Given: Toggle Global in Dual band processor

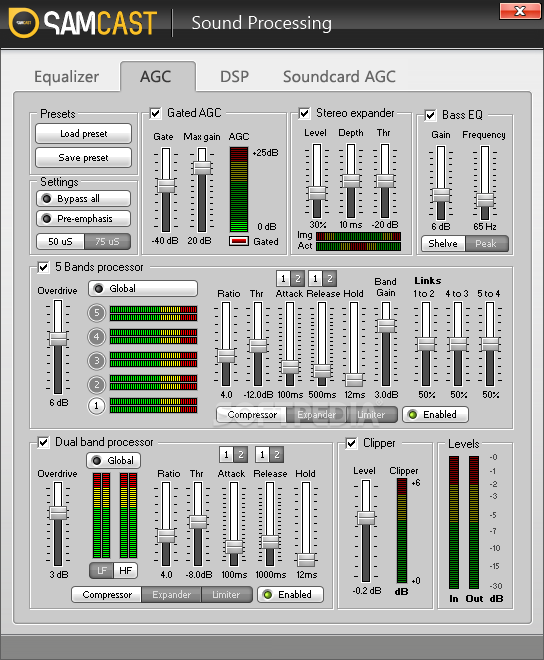Looking at the screenshot, I should point(114,460).
